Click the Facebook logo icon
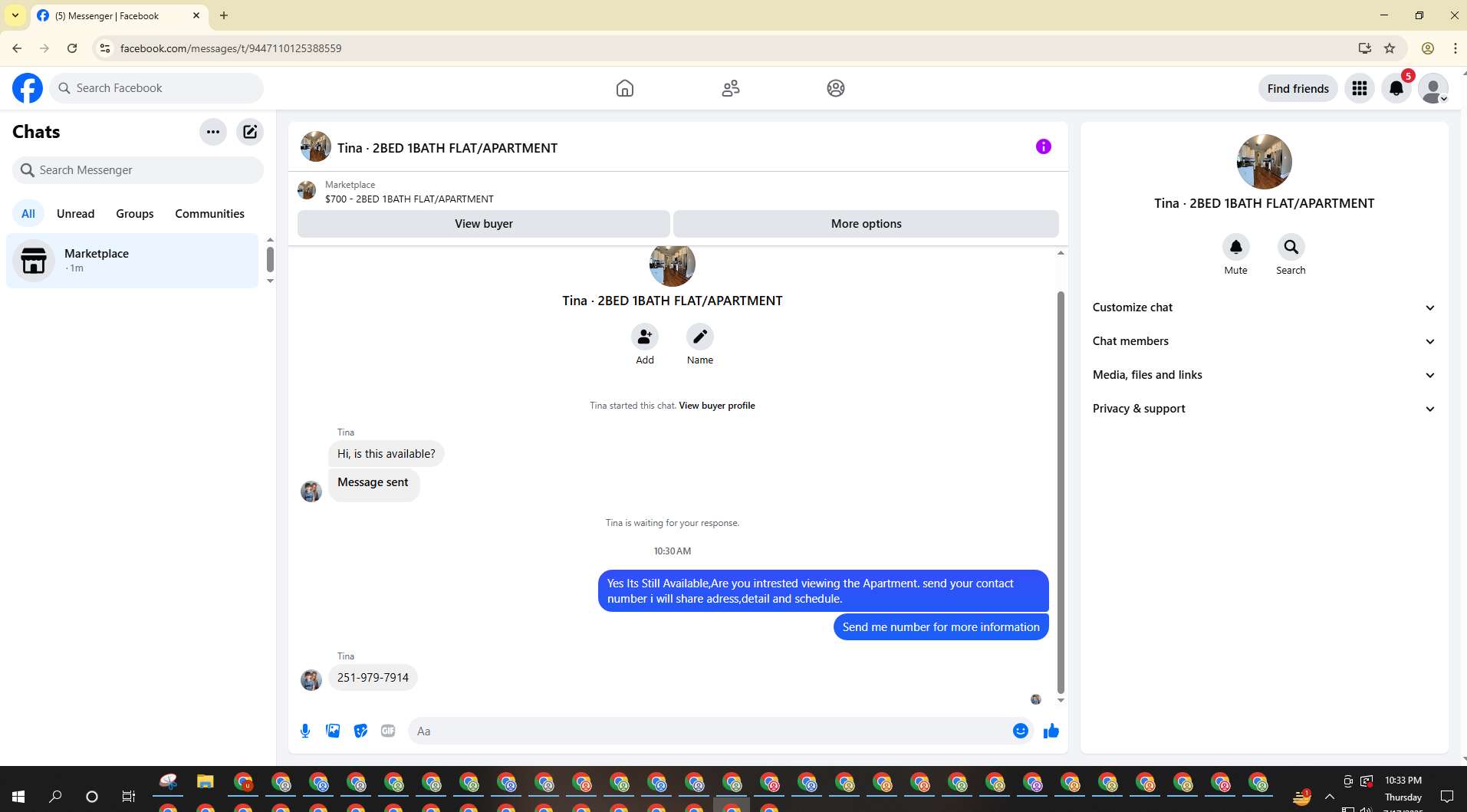The image size is (1467, 812). click(x=28, y=88)
